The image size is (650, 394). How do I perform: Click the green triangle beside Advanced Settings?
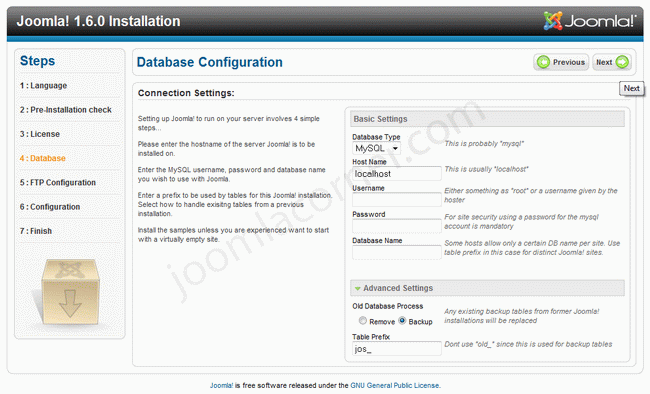coord(357,288)
